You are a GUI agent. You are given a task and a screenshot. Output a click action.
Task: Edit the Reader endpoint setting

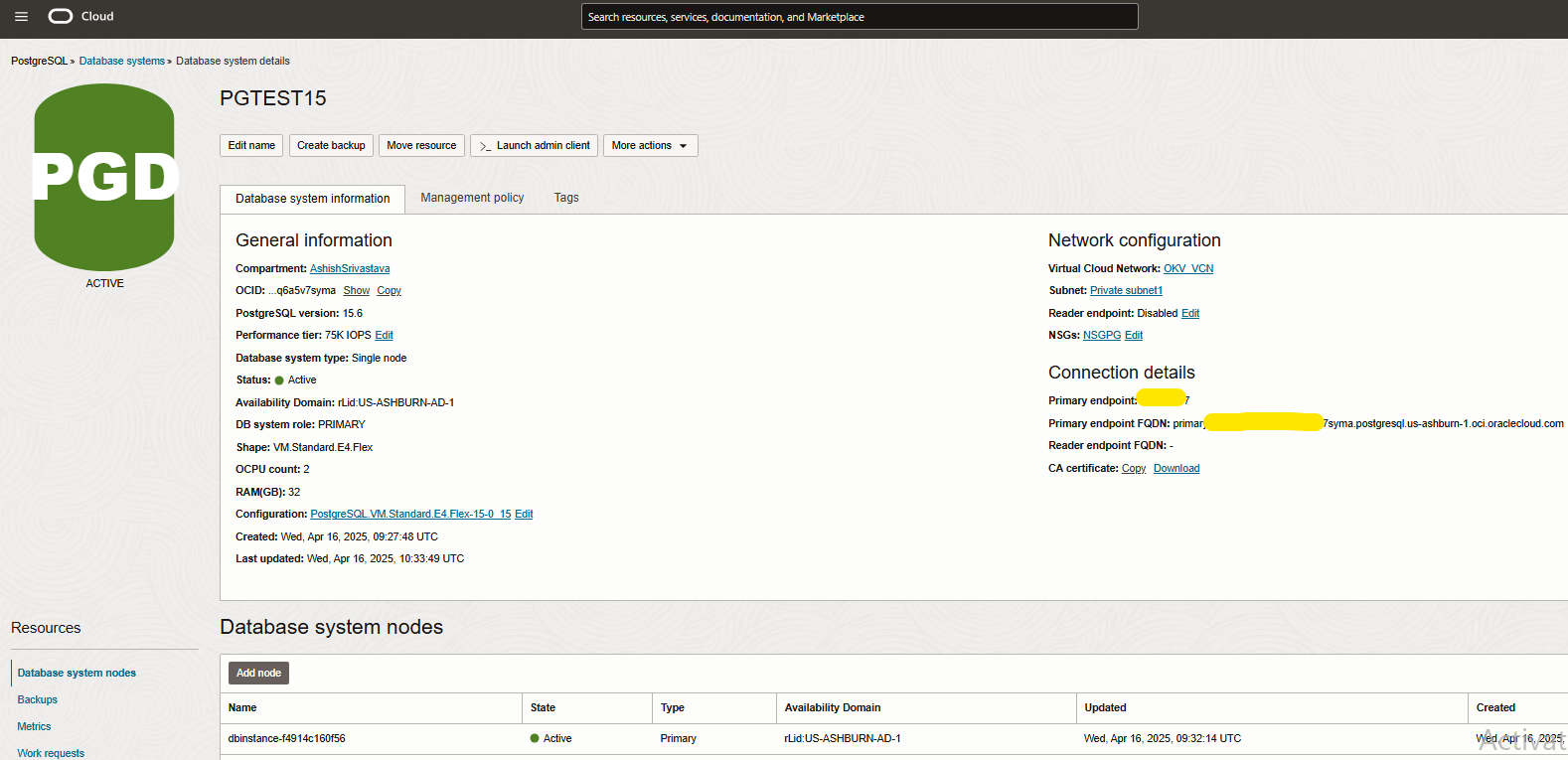pos(1190,313)
